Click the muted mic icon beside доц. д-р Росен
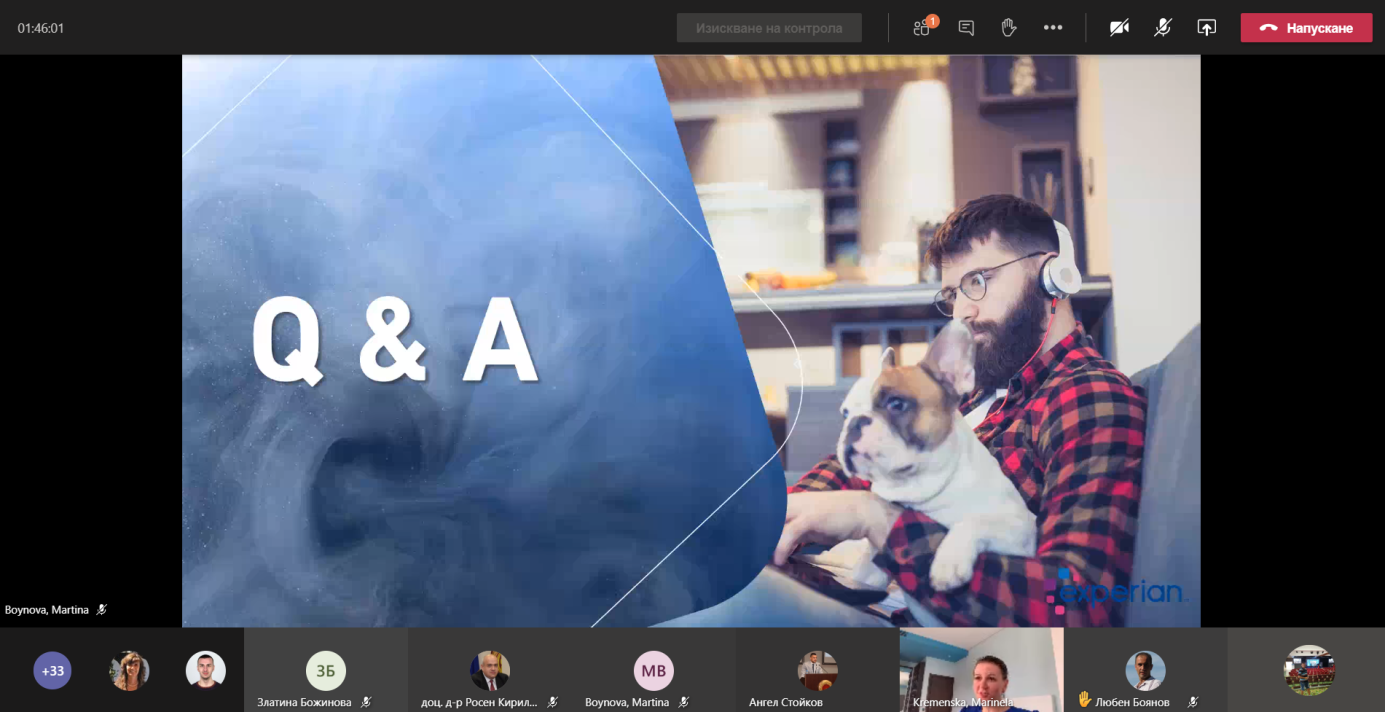The height and width of the screenshot is (712, 1385). tap(553, 702)
